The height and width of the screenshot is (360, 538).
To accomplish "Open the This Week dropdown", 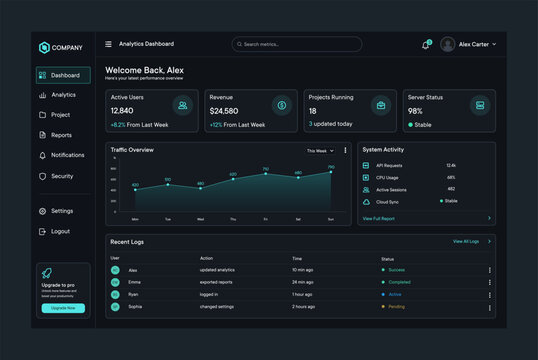I will (x=320, y=151).
